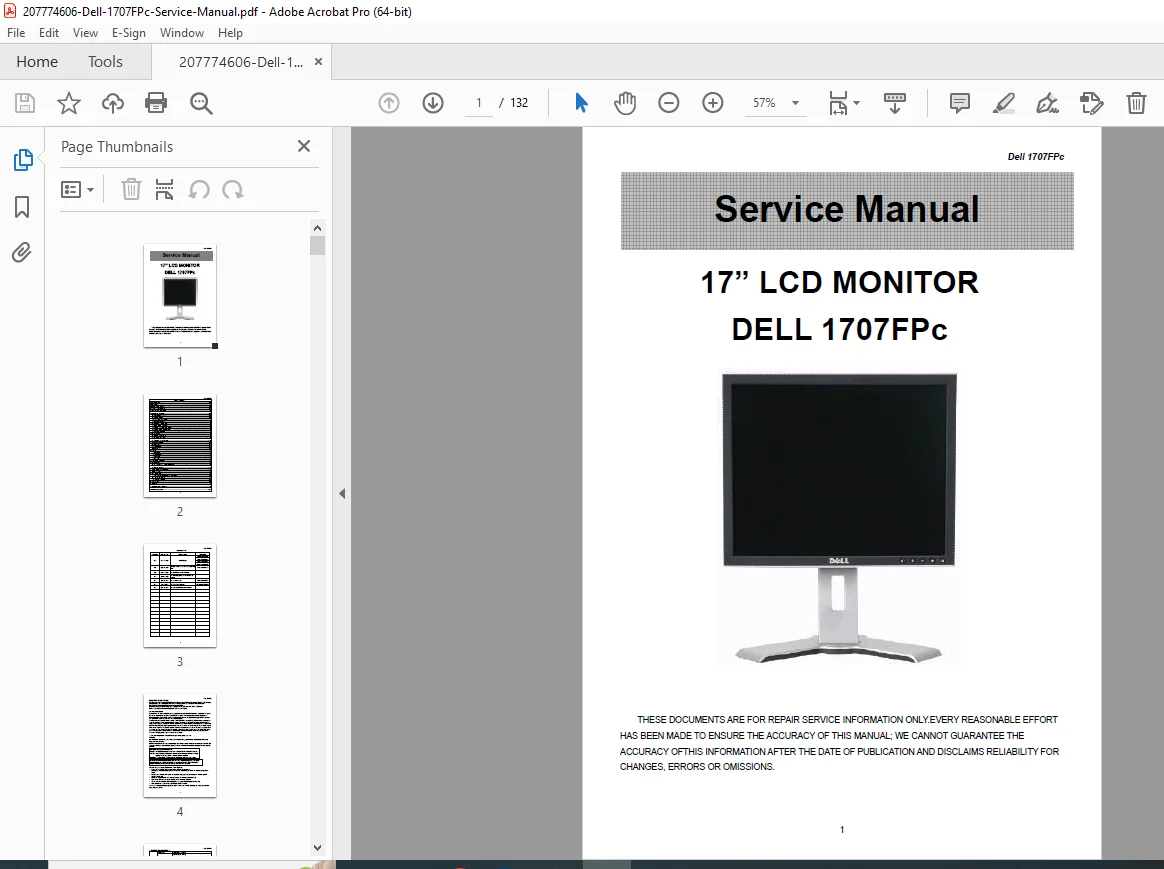Open the zoom percentage dropdown
1164x869 pixels.
(796, 103)
